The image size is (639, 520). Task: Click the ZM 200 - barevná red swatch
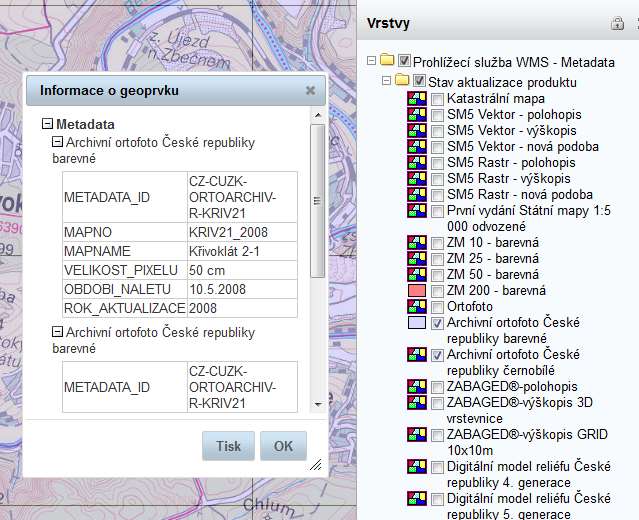tap(416, 291)
